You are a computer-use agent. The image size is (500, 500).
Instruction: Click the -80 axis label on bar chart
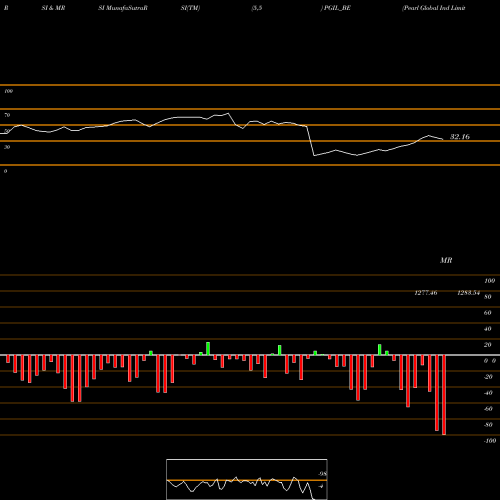tap(488, 425)
